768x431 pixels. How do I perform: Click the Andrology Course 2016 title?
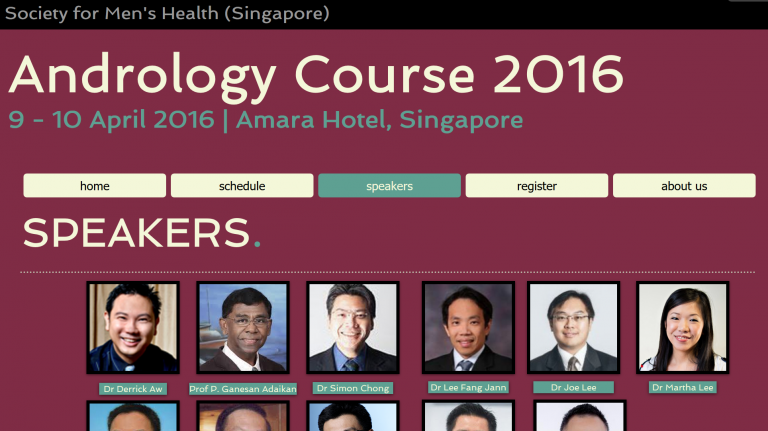[316, 75]
